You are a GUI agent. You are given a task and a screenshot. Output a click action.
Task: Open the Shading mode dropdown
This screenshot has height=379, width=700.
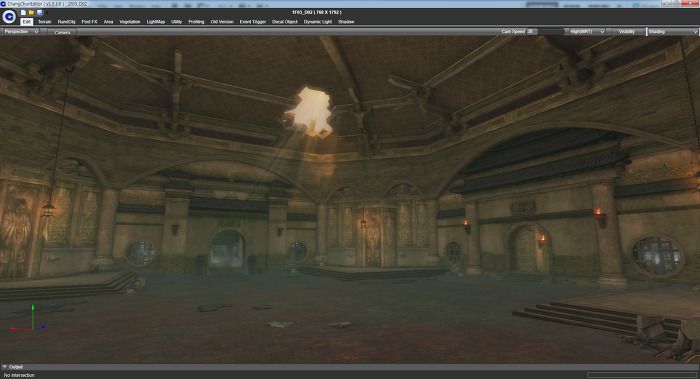673,32
